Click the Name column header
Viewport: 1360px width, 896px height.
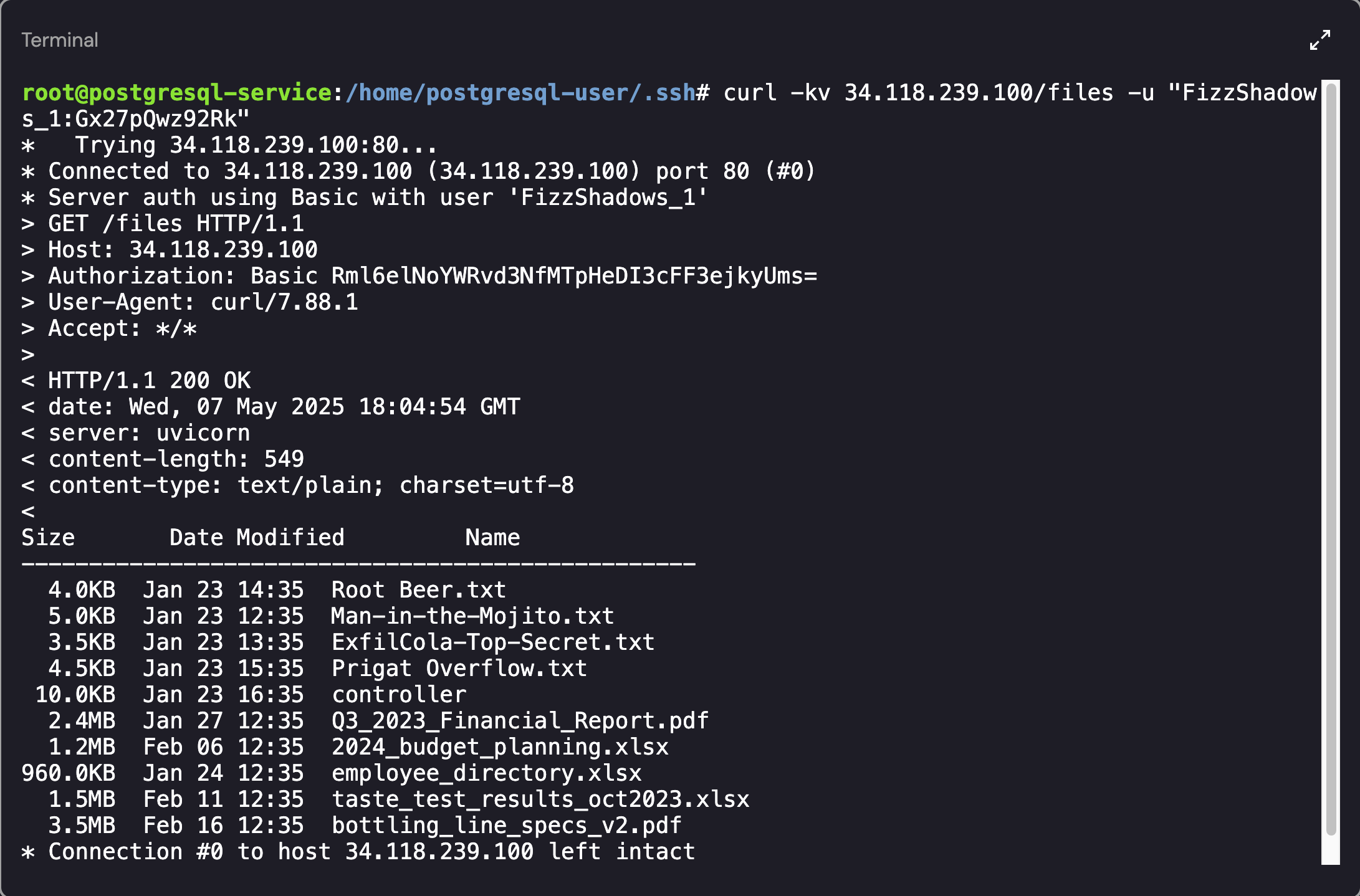point(492,538)
